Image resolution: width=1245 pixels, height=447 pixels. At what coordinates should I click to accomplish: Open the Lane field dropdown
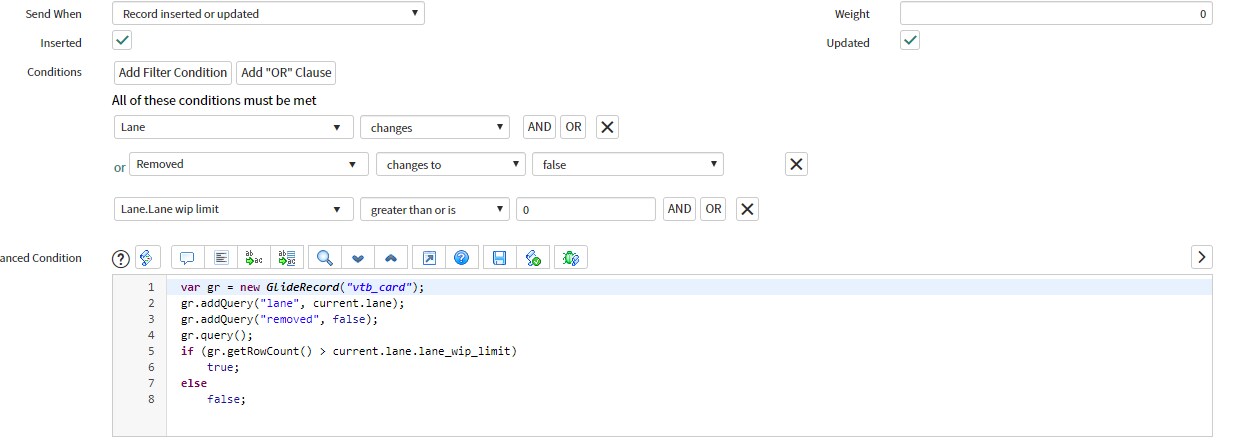pyautogui.click(x=233, y=127)
